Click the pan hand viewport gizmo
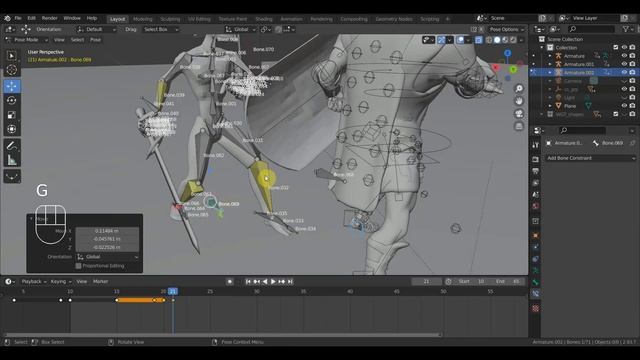640x360 pixels. pyautogui.click(x=519, y=101)
